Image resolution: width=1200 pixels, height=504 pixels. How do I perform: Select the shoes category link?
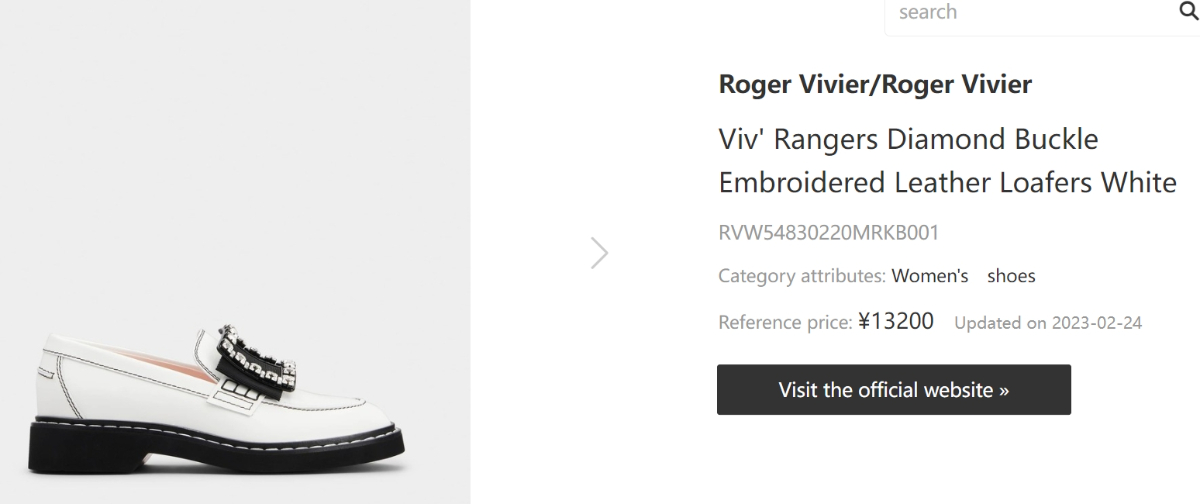click(1011, 276)
